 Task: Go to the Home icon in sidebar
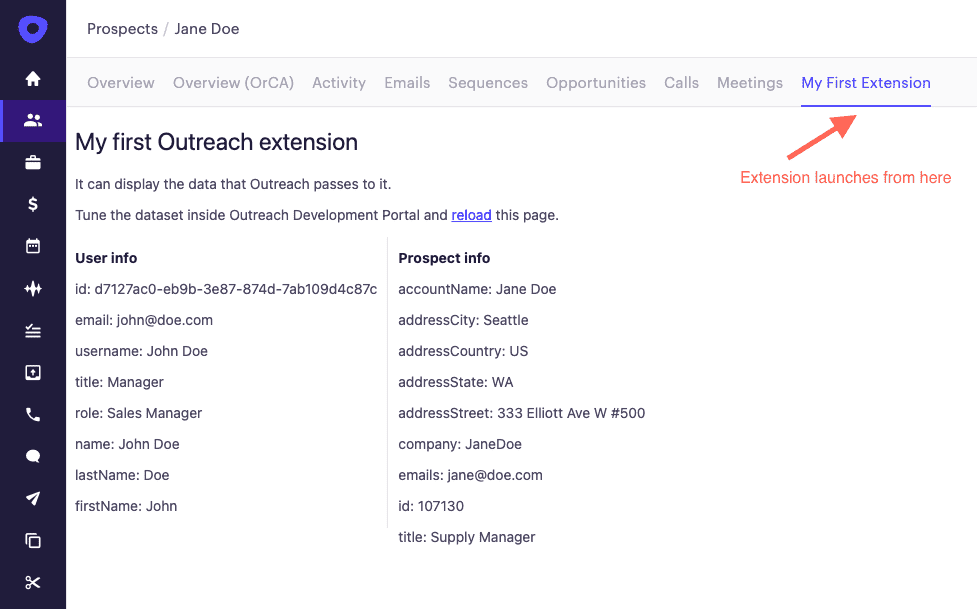(x=33, y=79)
